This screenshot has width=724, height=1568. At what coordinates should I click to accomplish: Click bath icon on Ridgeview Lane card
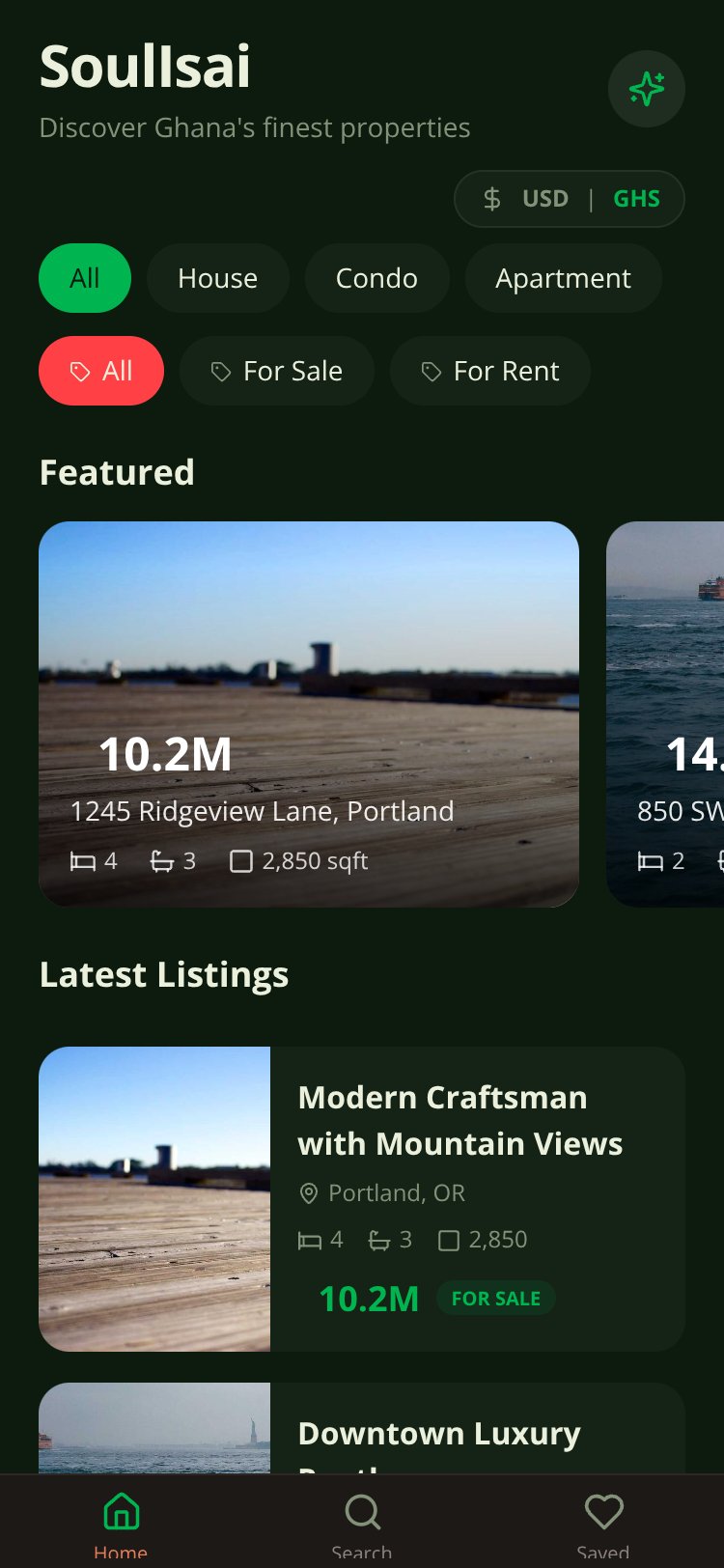[162, 861]
